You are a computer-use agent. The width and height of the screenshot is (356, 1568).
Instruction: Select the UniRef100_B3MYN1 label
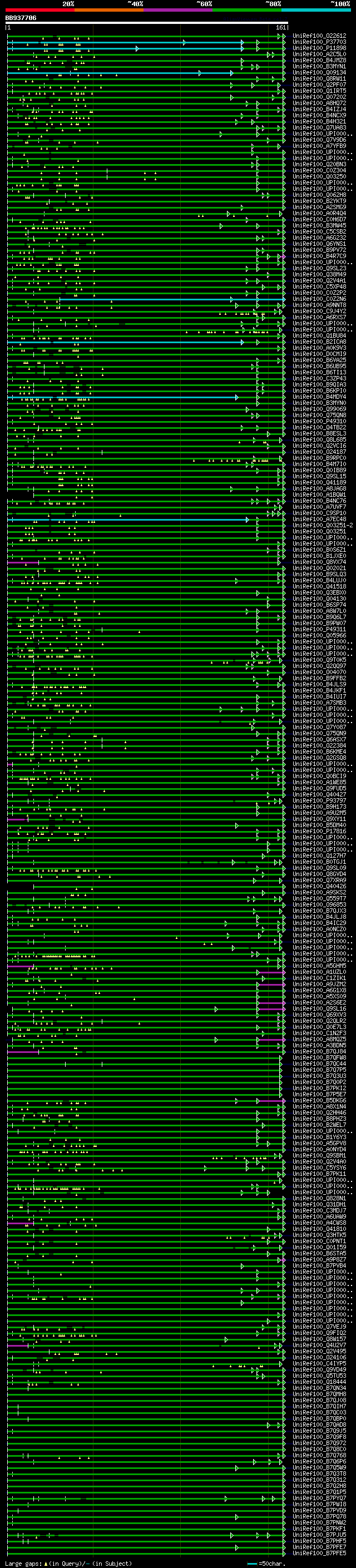(x=319, y=66)
